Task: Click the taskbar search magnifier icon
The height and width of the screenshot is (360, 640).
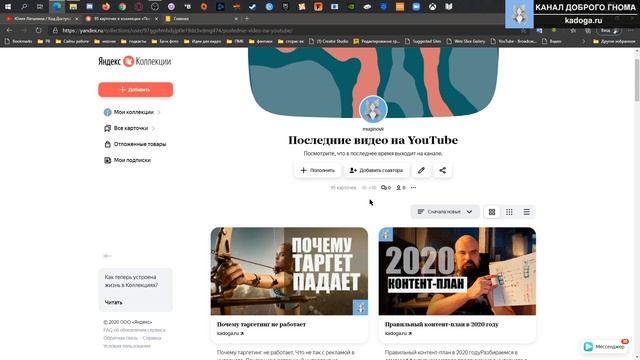Action: (x=24, y=7)
